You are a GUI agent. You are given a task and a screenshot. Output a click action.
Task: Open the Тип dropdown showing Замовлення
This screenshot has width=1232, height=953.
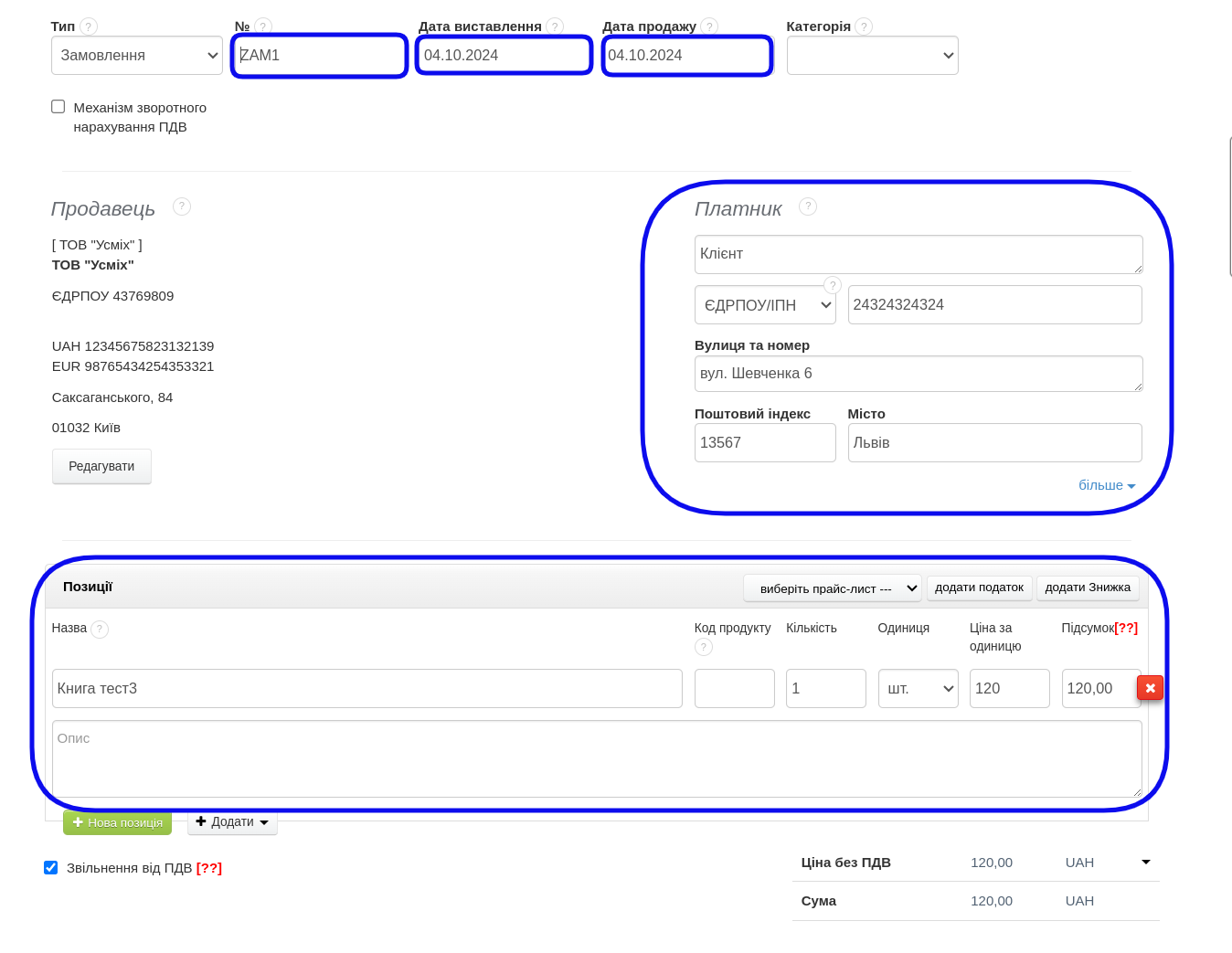(137, 56)
